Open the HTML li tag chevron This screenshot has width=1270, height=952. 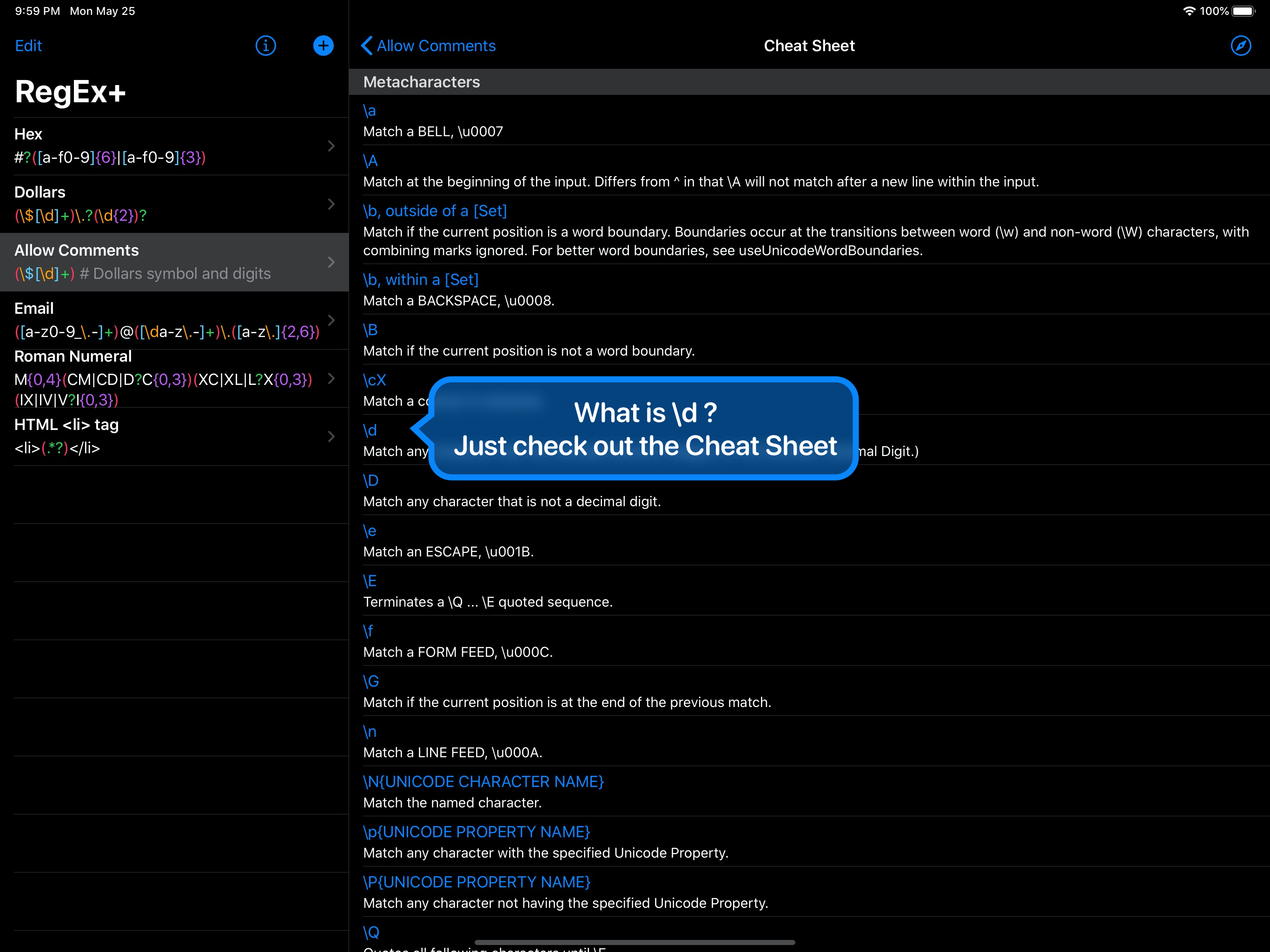coord(331,436)
